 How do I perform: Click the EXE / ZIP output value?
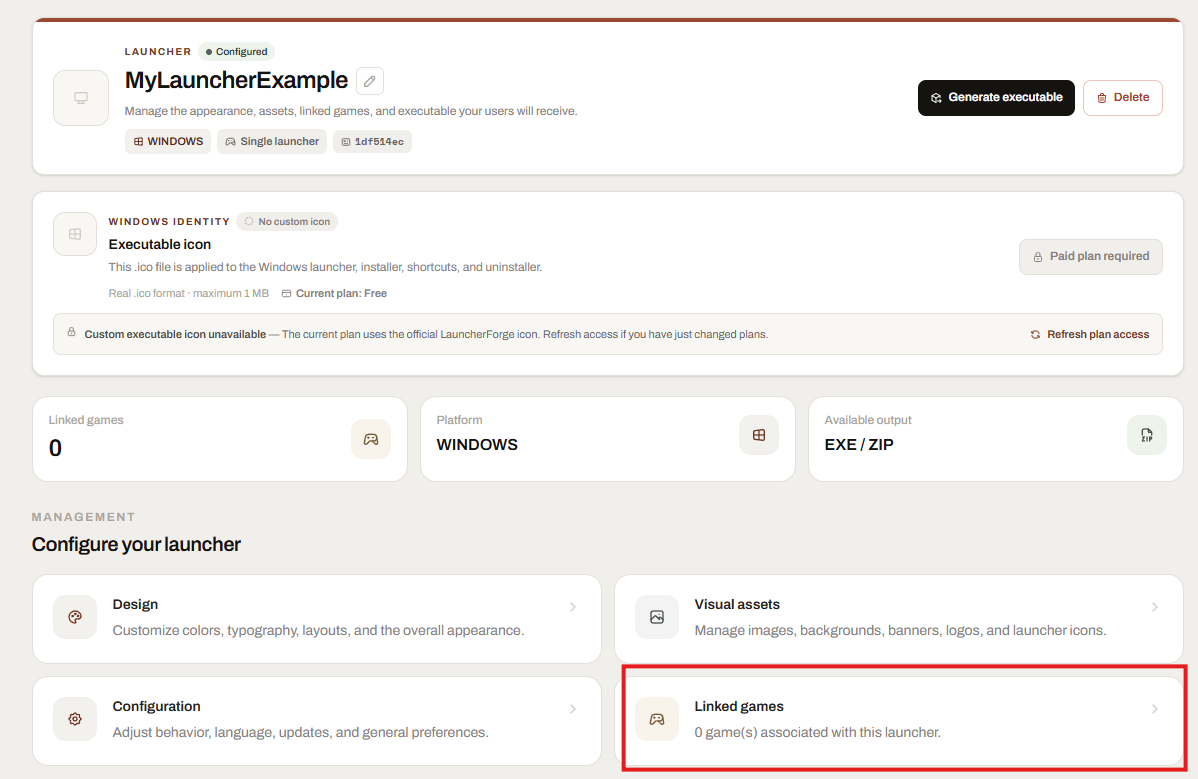[859, 444]
